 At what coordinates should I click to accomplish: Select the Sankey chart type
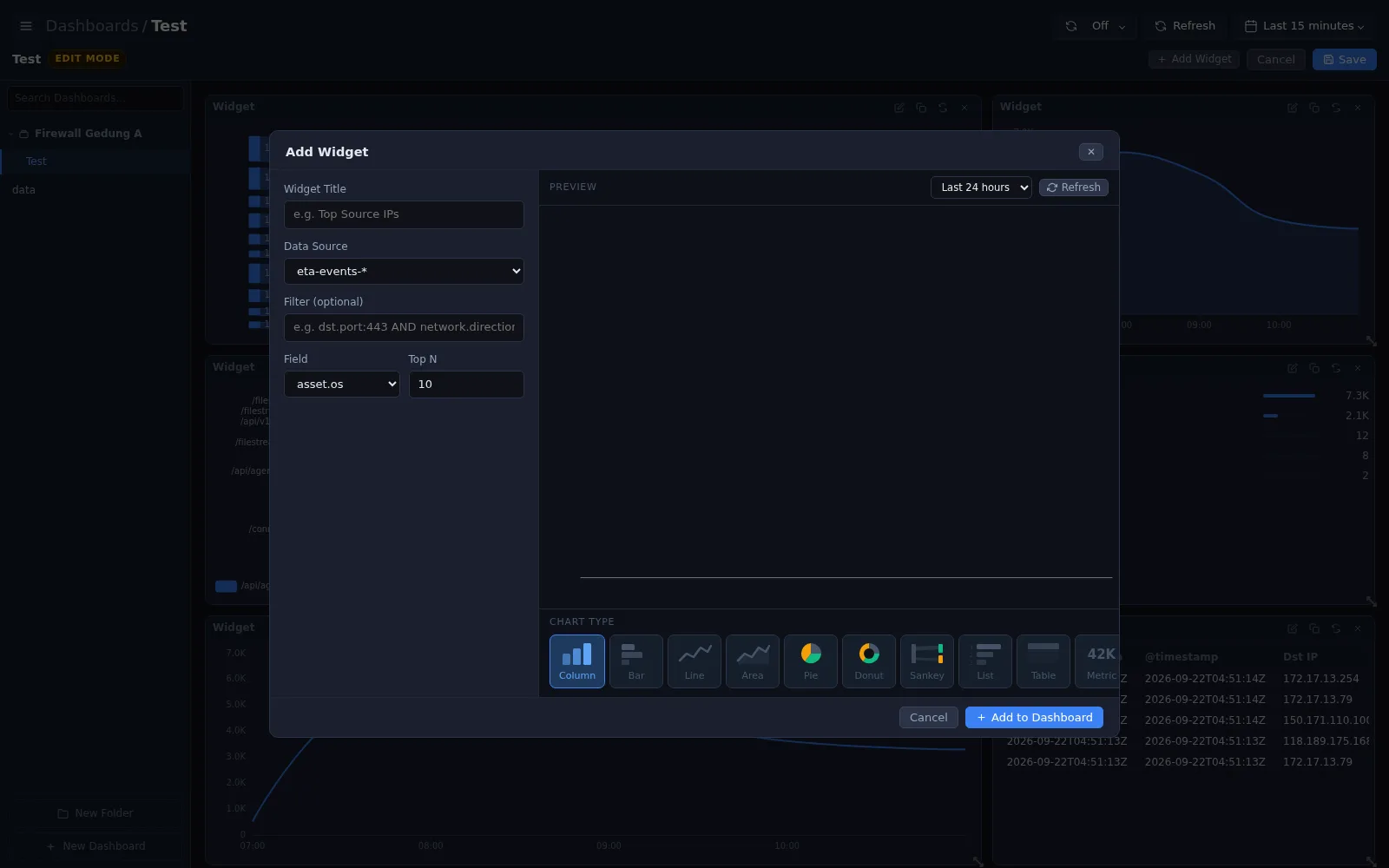927,661
